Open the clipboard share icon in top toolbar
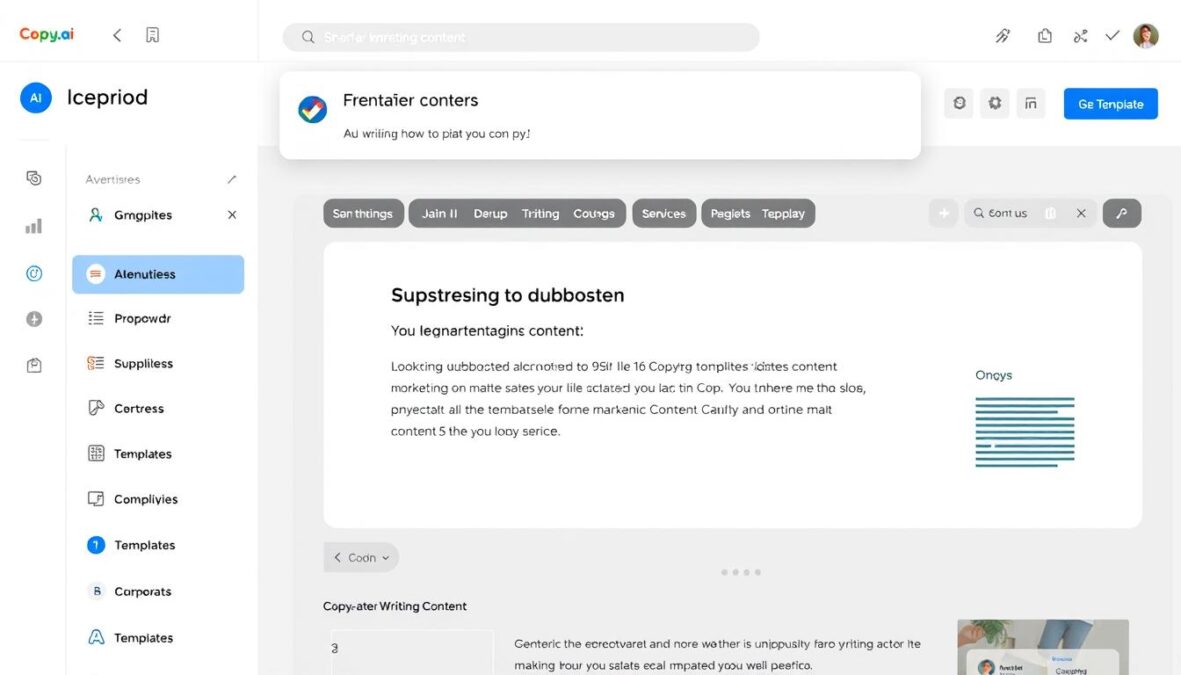This screenshot has height=675, width=1181. tap(1044, 35)
